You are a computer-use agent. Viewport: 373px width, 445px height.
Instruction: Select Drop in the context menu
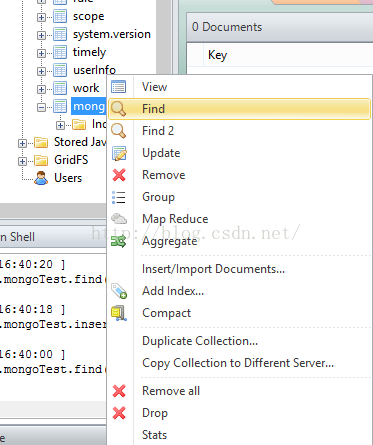point(240,413)
